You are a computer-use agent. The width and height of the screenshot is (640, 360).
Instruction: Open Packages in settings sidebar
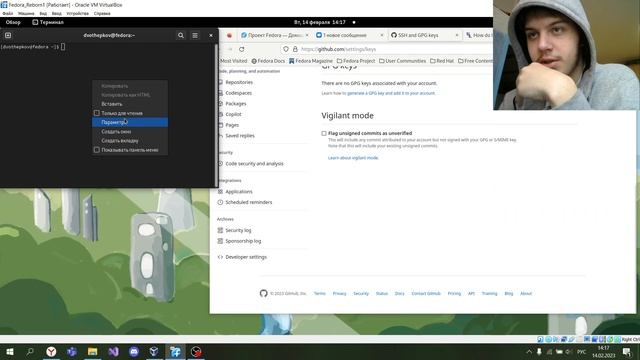pos(236,104)
